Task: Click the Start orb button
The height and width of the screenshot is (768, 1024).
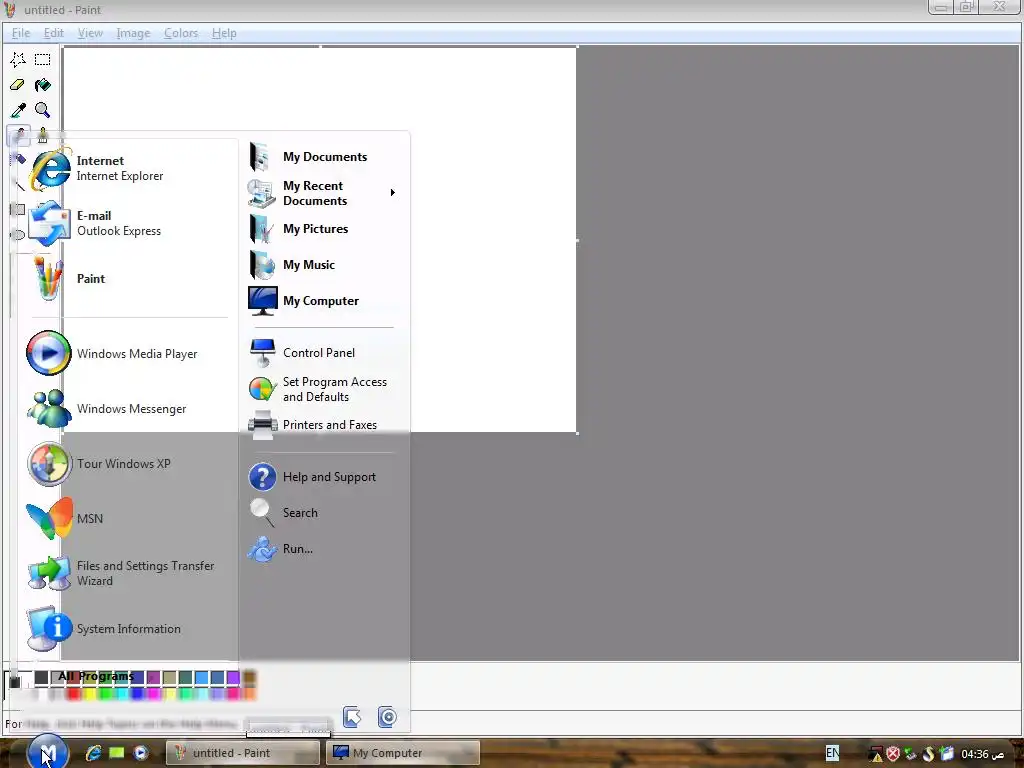Action: 48,751
